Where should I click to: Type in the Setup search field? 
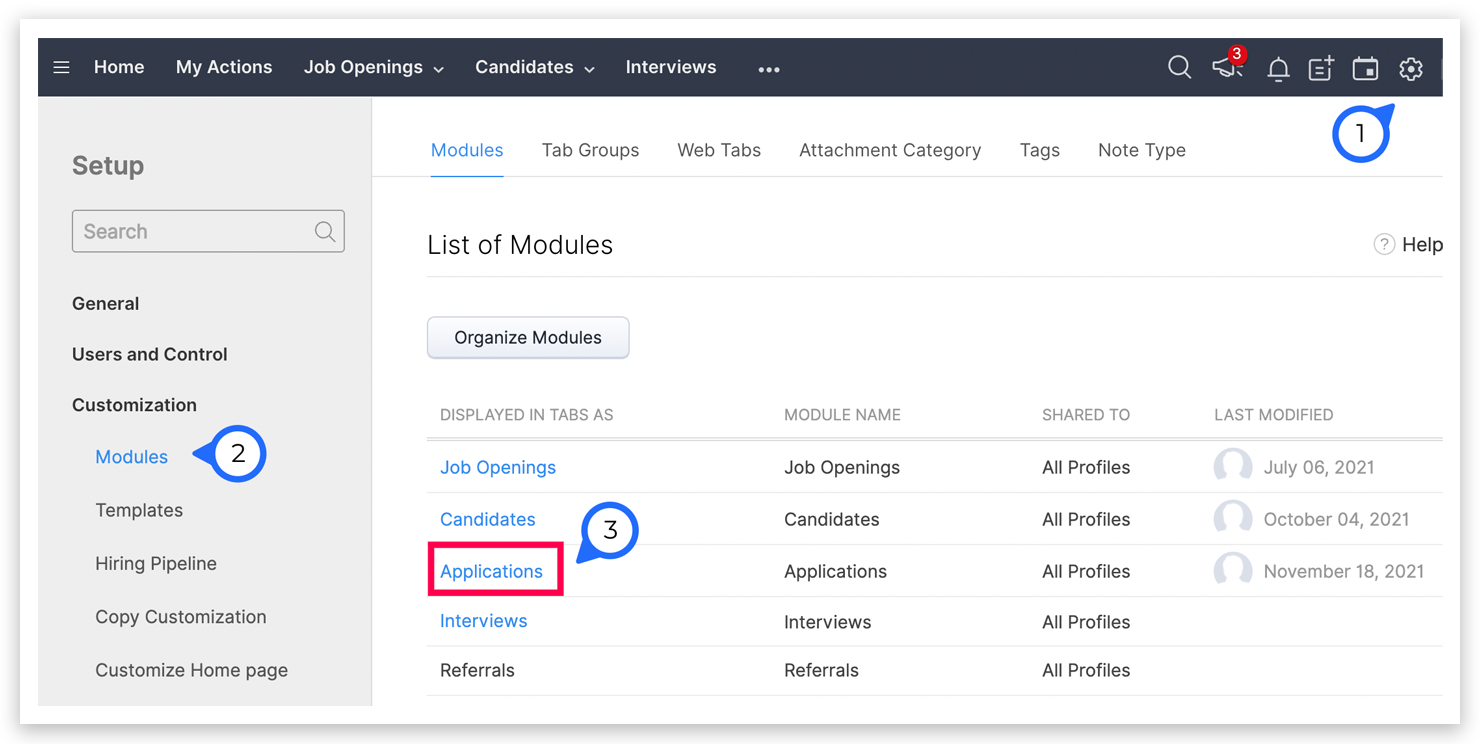[x=195, y=231]
